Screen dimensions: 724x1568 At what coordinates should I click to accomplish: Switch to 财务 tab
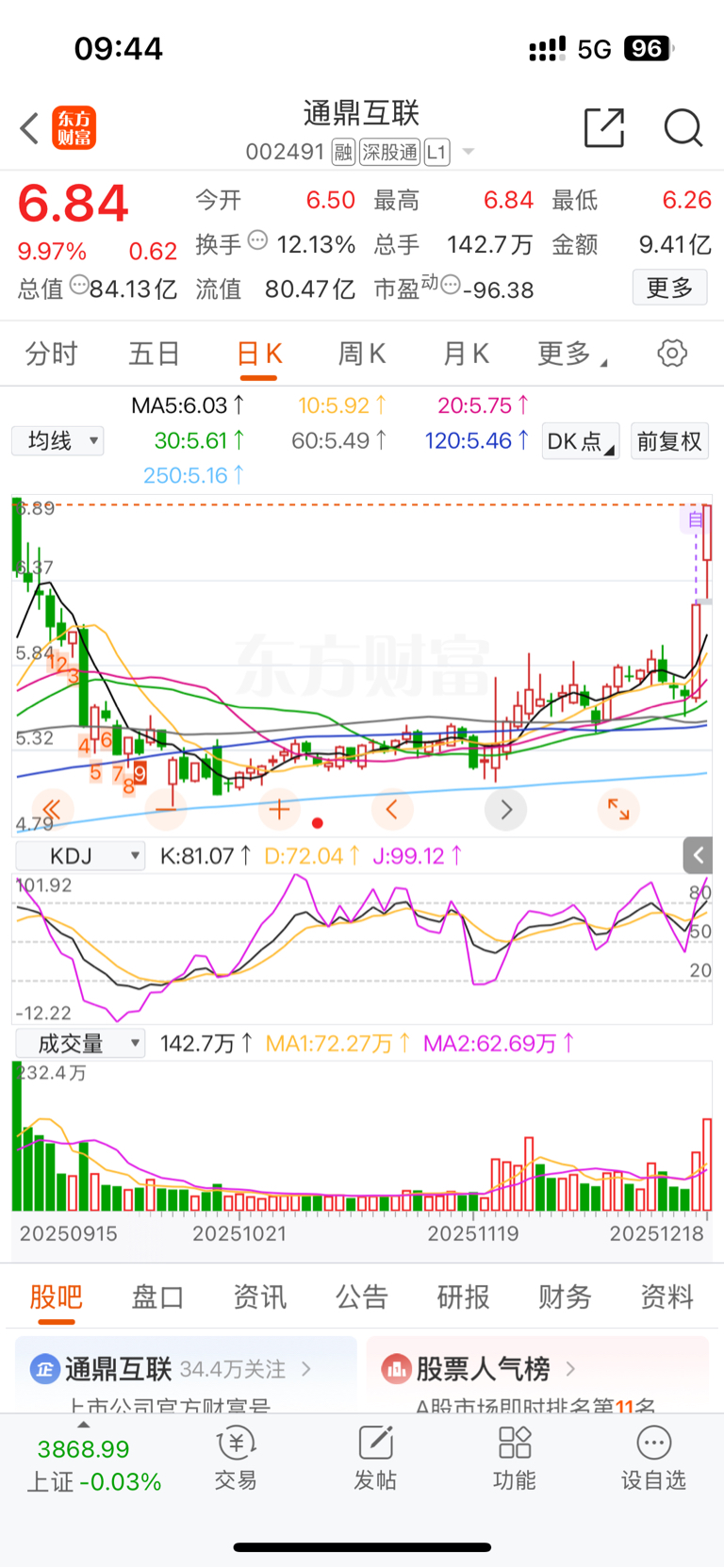565,1297
